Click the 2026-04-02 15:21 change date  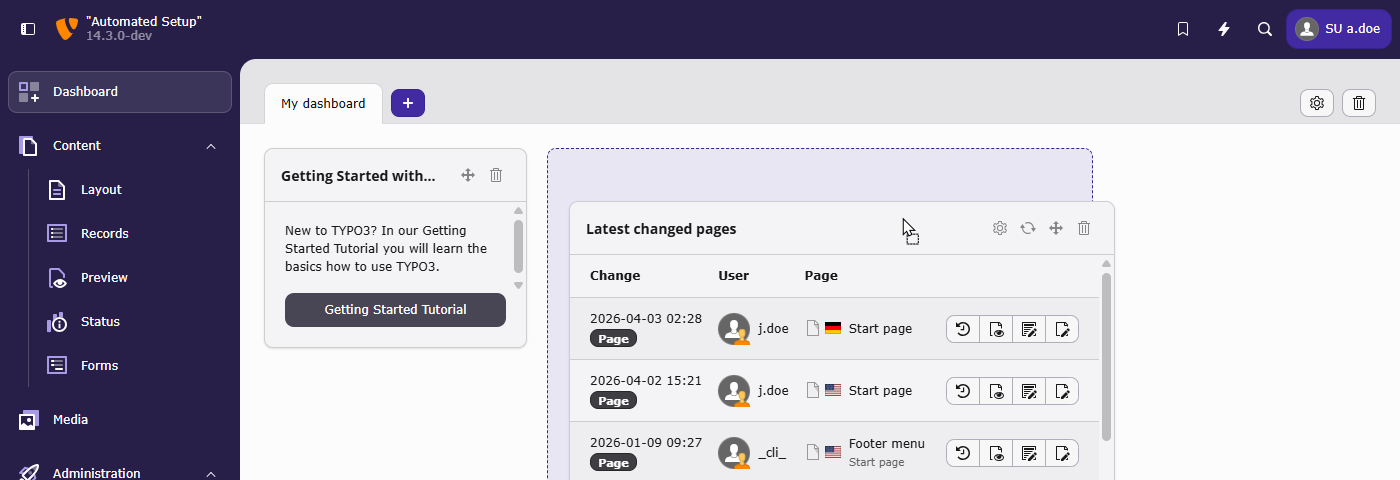646,380
